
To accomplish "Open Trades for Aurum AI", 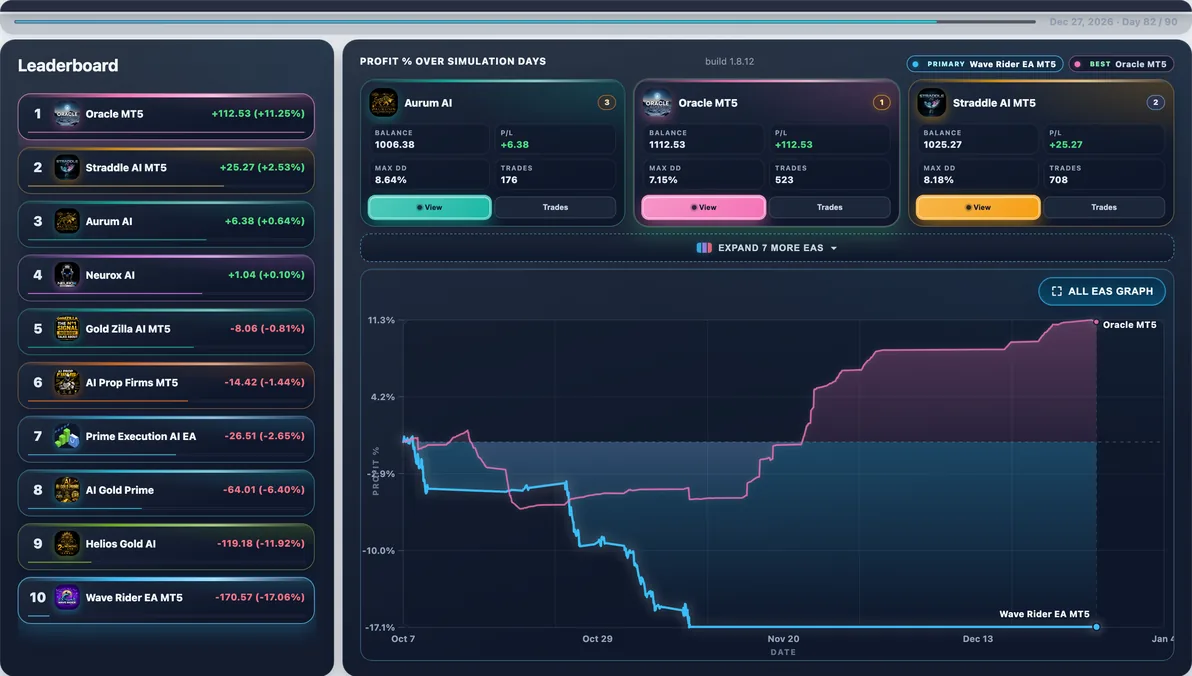I will pos(555,208).
